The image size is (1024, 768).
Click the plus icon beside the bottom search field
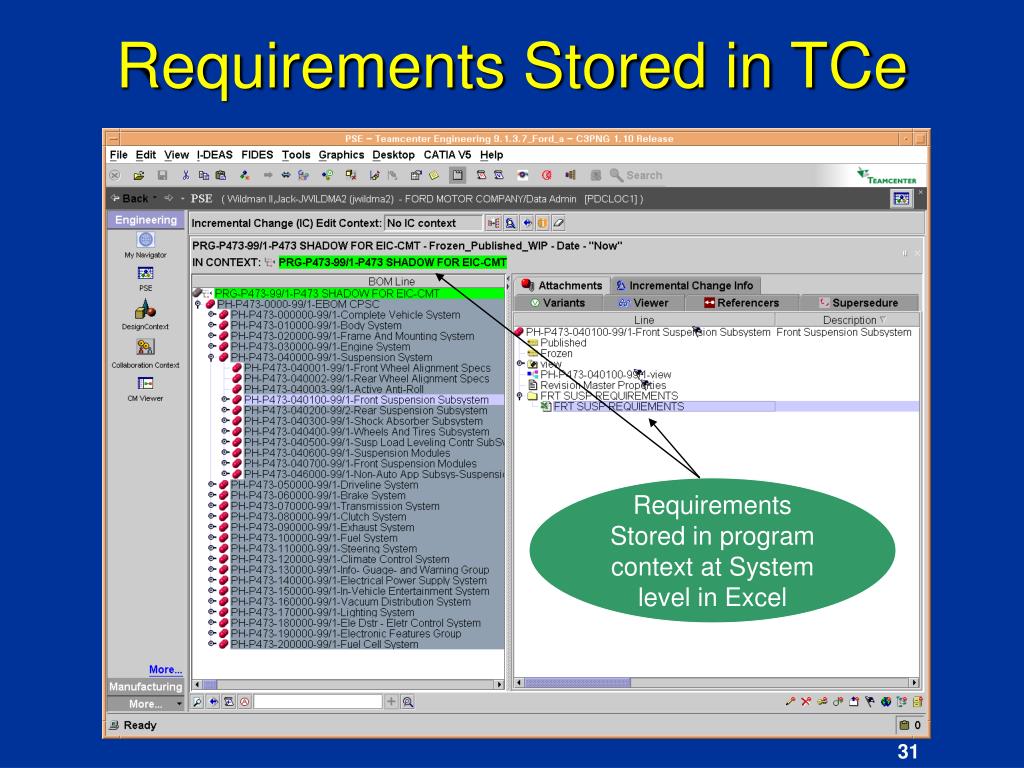[x=391, y=702]
